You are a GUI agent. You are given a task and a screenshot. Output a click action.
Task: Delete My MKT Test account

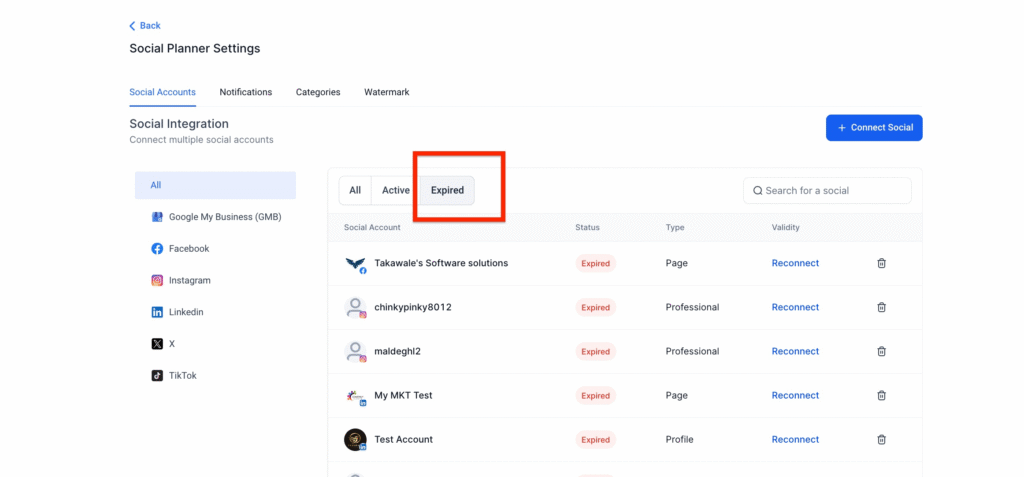coord(881,395)
